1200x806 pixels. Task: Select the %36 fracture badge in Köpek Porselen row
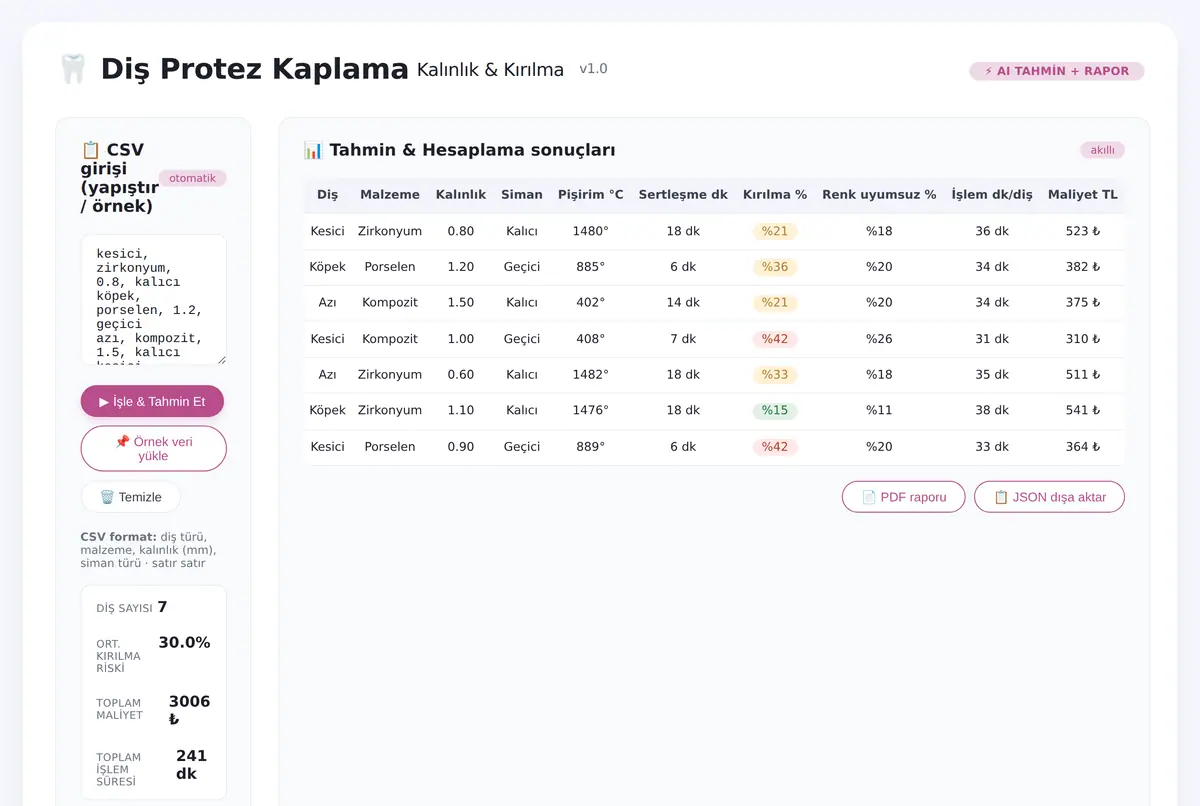tap(775, 267)
